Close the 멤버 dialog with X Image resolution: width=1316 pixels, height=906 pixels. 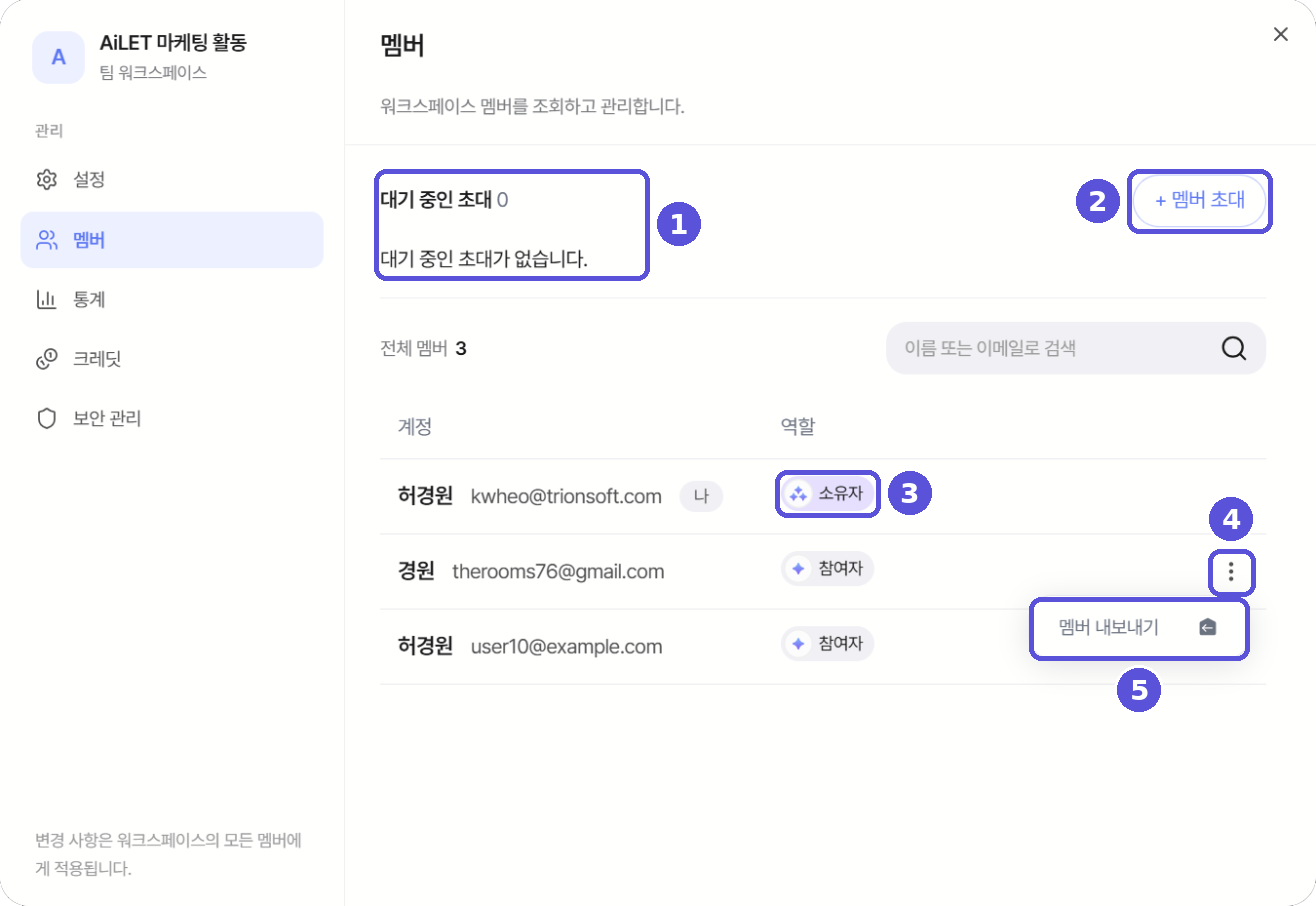coord(1280,34)
